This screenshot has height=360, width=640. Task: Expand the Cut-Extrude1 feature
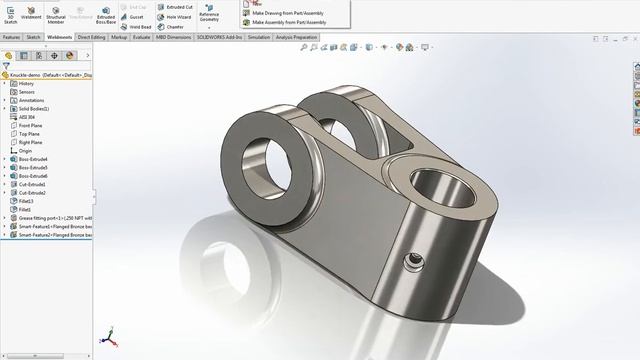point(5,184)
